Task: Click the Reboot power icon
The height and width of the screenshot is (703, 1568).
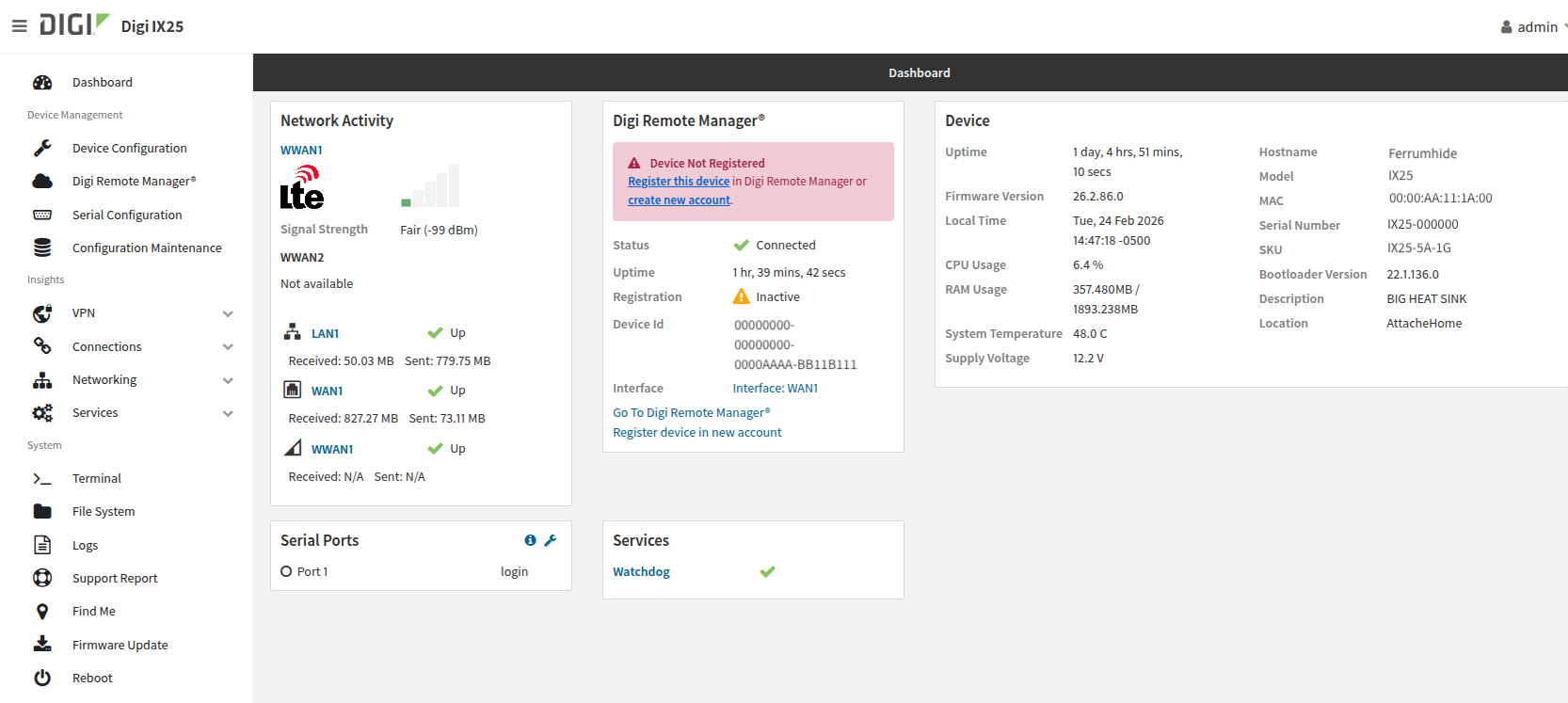Action: 42,678
